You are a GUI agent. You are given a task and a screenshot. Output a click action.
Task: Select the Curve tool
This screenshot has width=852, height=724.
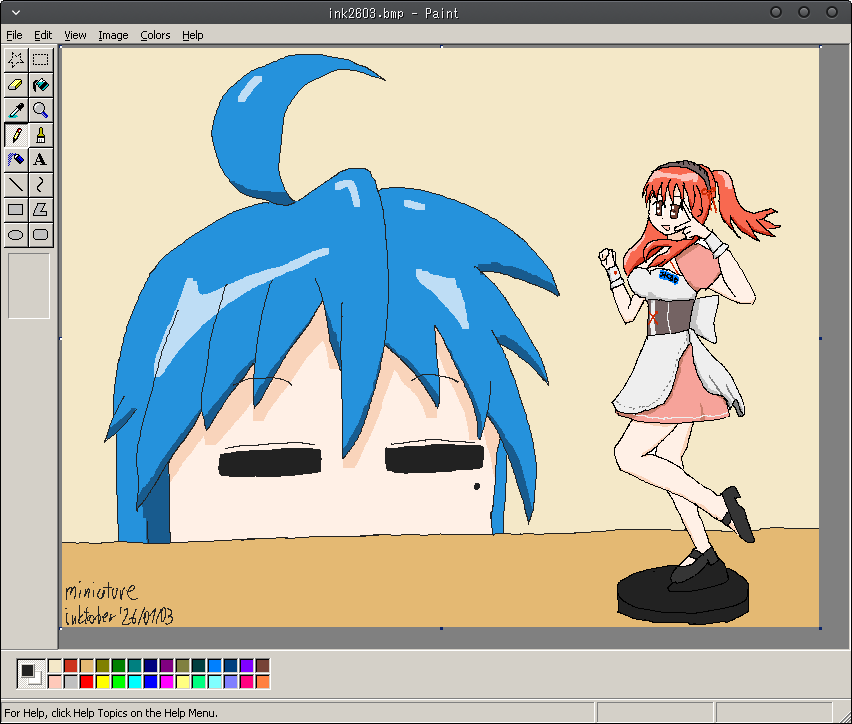(41, 185)
